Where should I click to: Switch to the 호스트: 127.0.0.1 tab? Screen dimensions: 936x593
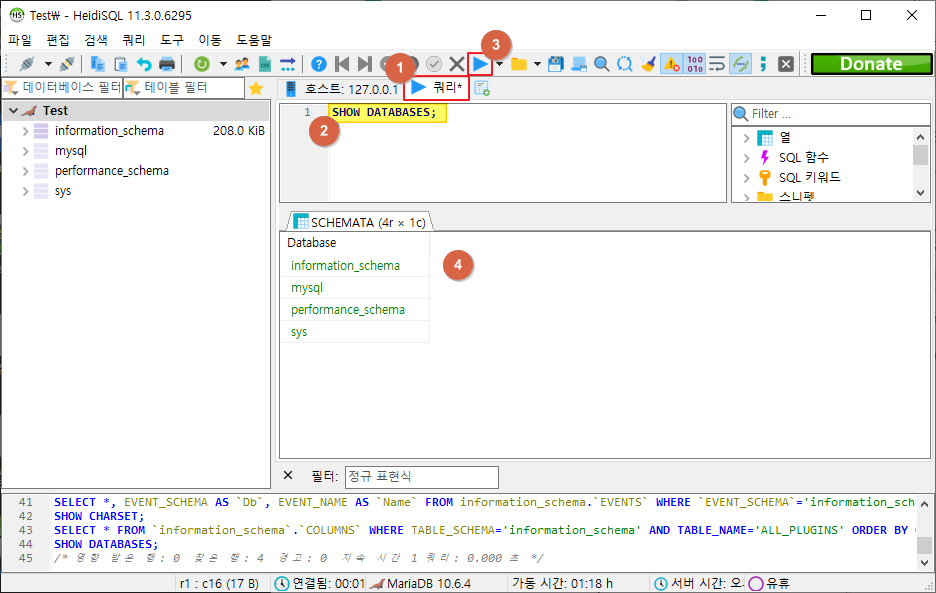[342, 89]
